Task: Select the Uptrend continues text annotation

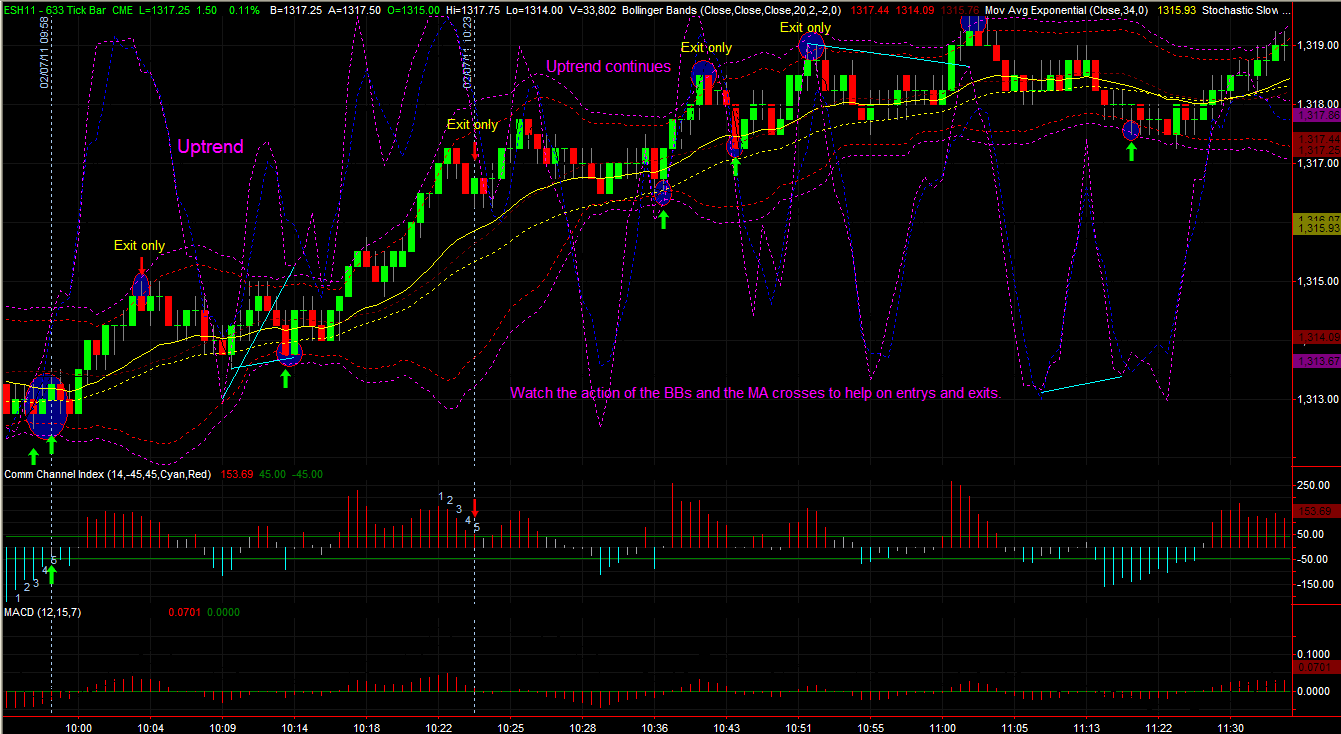Action: pyautogui.click(x=608, y=67)
